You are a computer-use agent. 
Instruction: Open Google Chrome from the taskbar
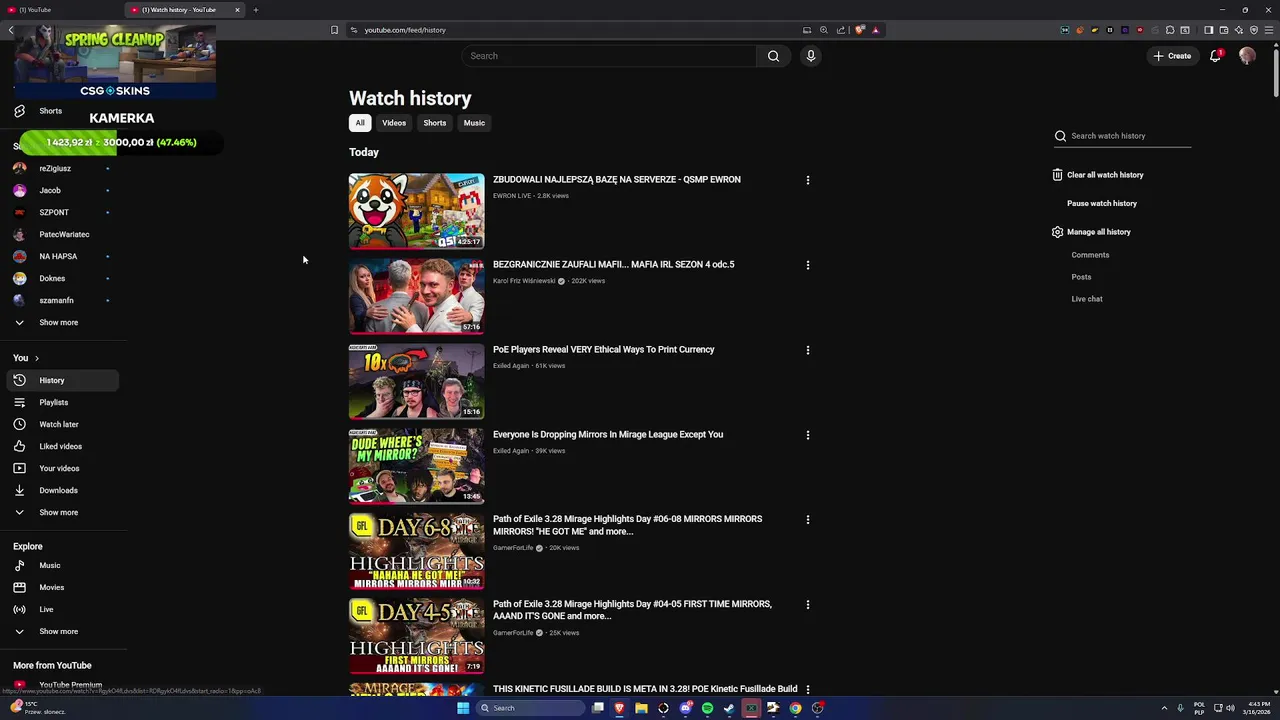(795, 708)
